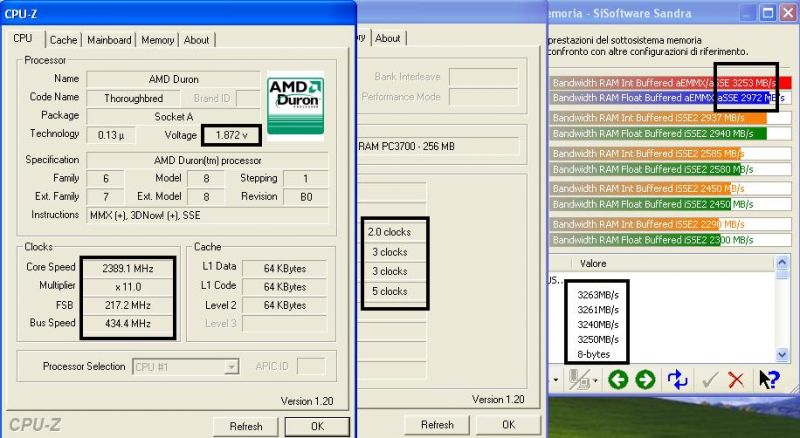This screenshot has height=438, width=800.
Task: Open the Memory tab in front CPU-Z window
Action: pos(157,40)
